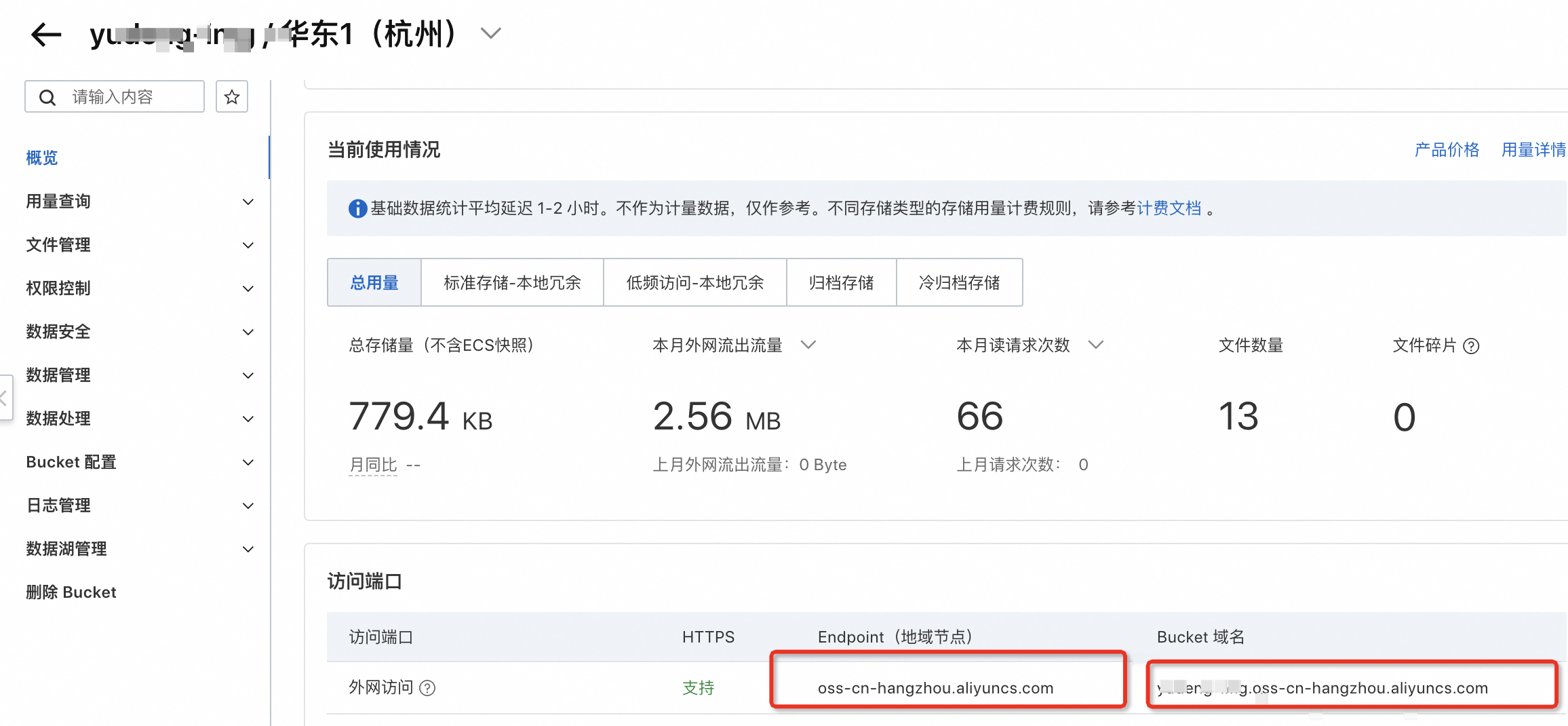Go back using the left arrow icon

coord(46,35)
